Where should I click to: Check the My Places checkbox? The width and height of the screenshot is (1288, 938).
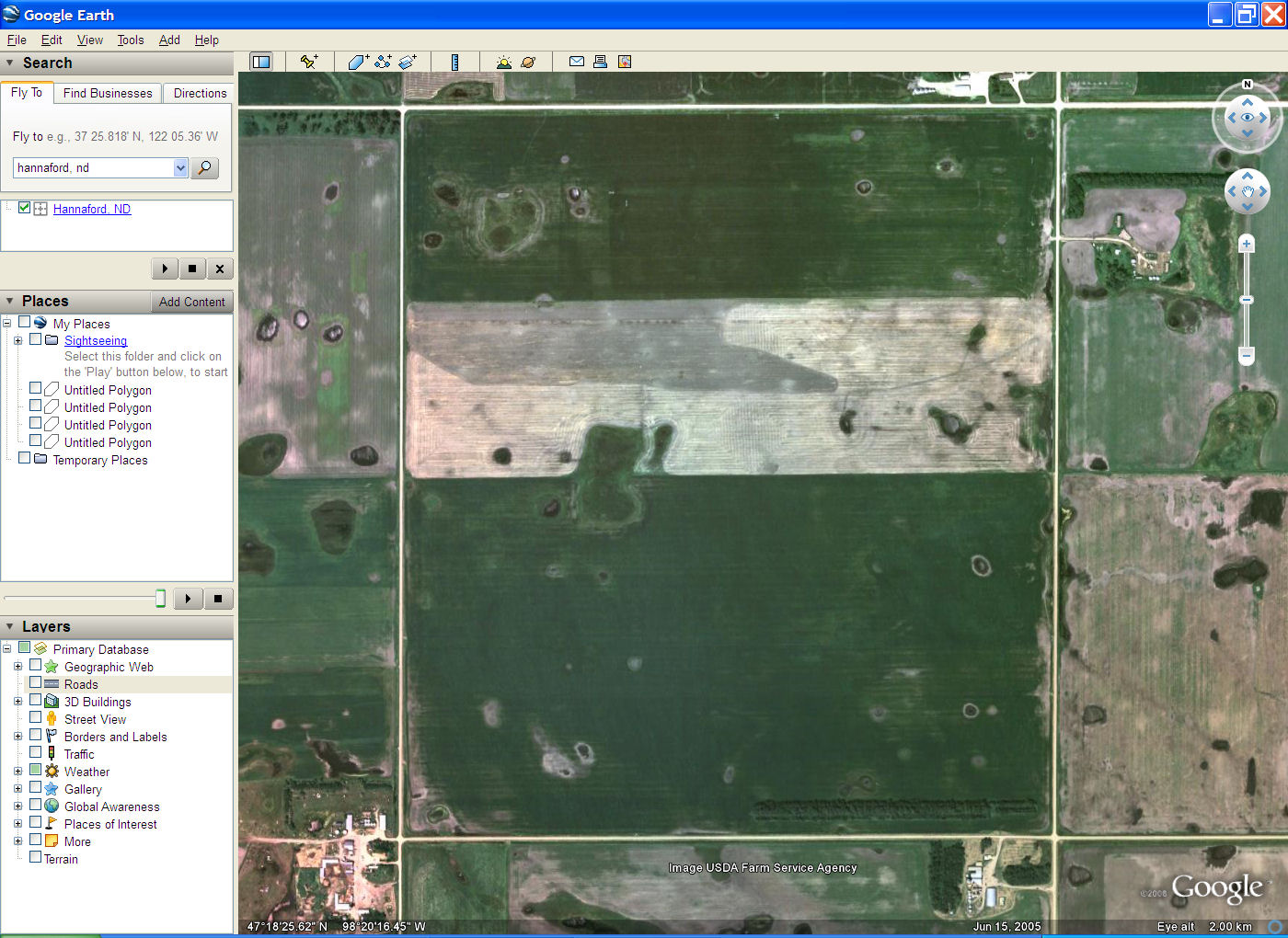[x=25, y=323]
